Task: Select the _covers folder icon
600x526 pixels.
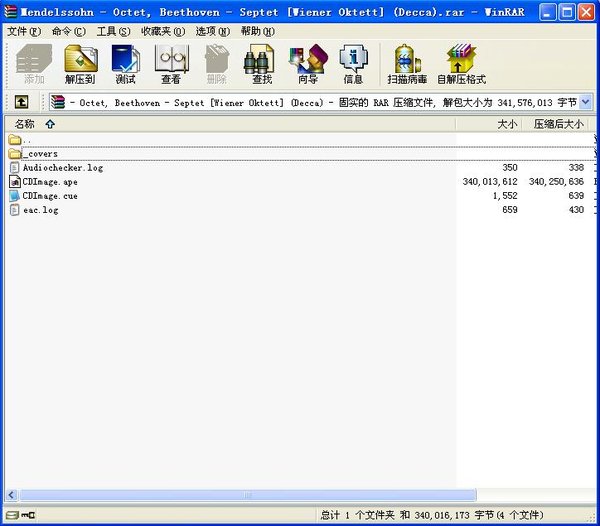Action: pos(15,154)
